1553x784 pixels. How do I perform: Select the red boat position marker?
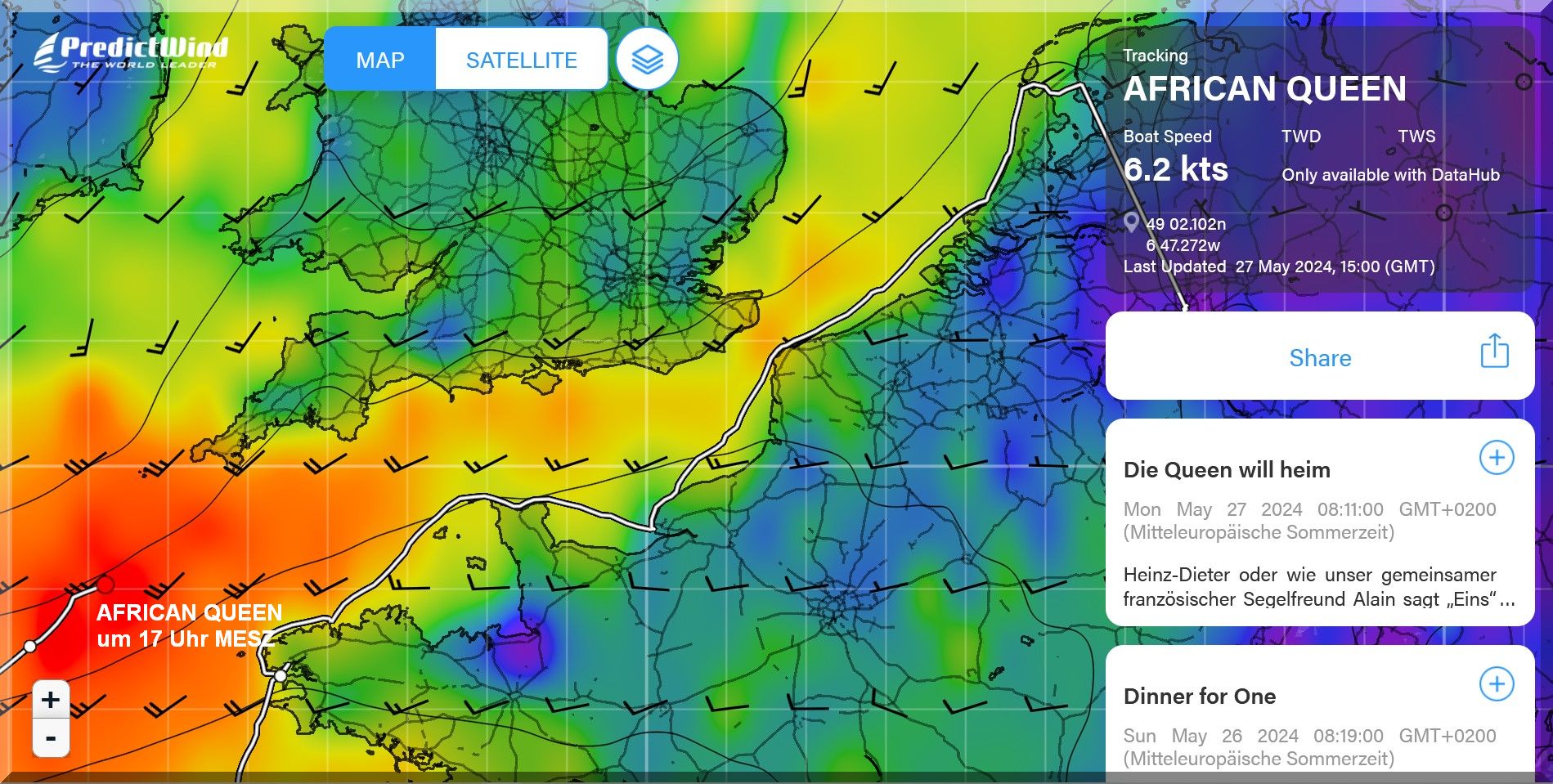tap(105, 584)
